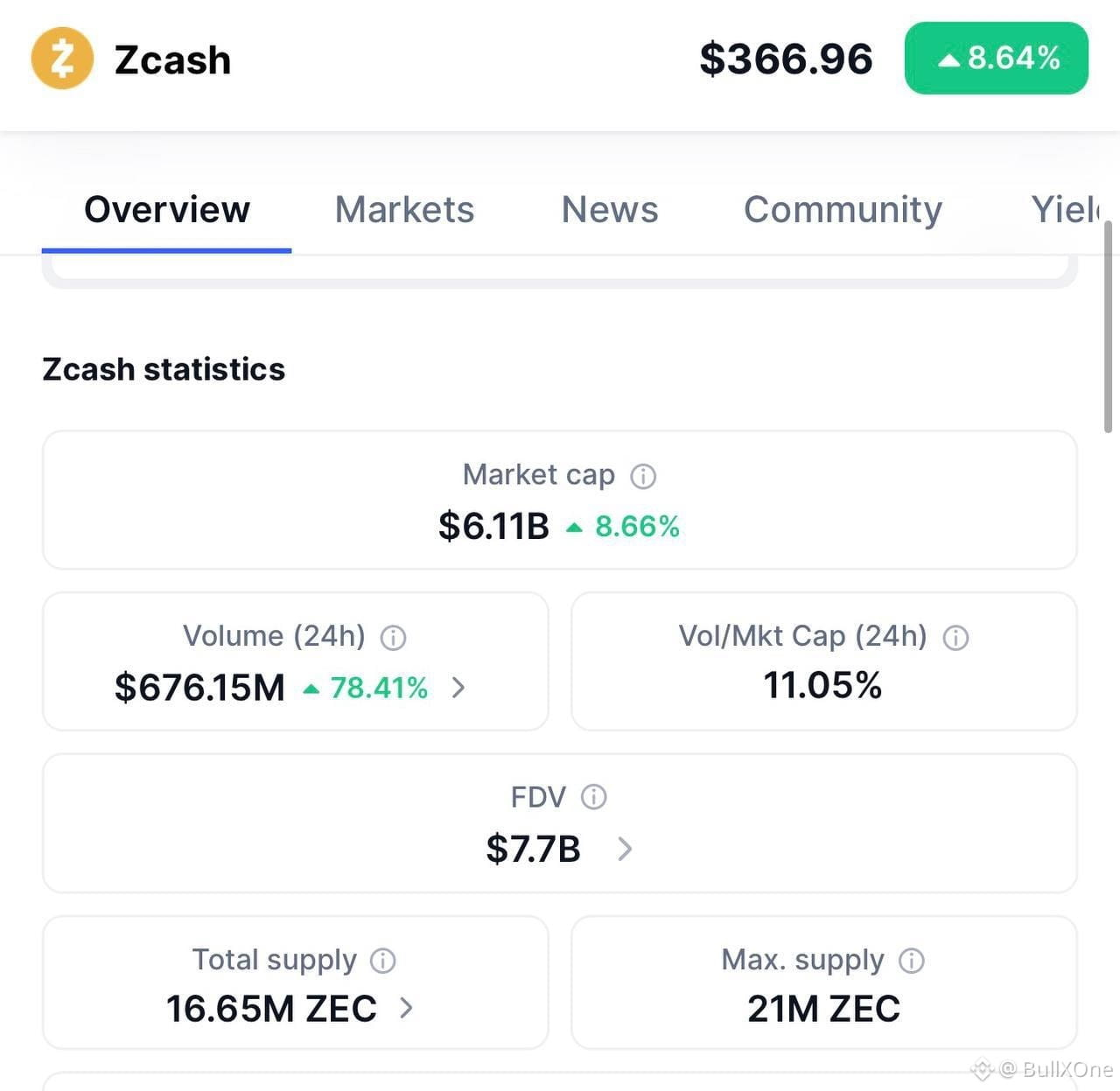Click the Zcash title text
This screenshot has height=1091, width=1120.
pos(172,60)
